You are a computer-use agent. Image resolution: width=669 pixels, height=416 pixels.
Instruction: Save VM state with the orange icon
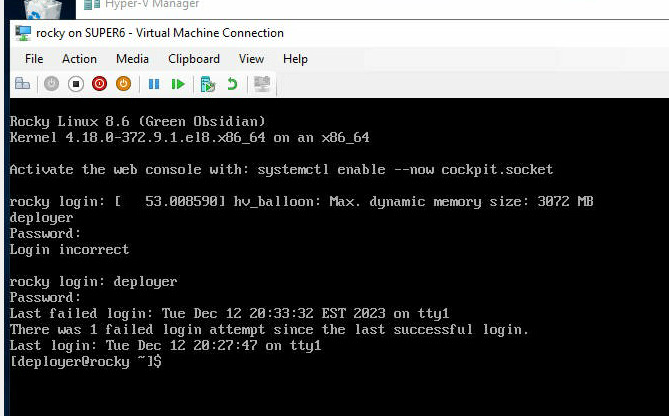(123, 84)
